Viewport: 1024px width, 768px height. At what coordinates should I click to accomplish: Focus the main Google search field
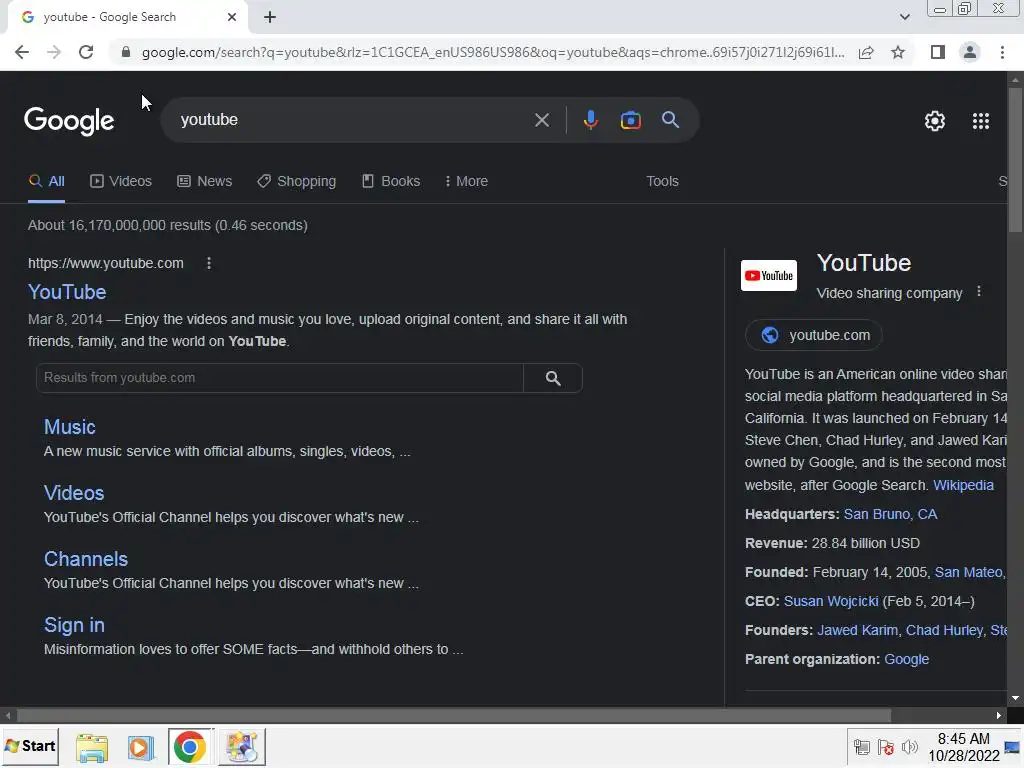(353, 120)
